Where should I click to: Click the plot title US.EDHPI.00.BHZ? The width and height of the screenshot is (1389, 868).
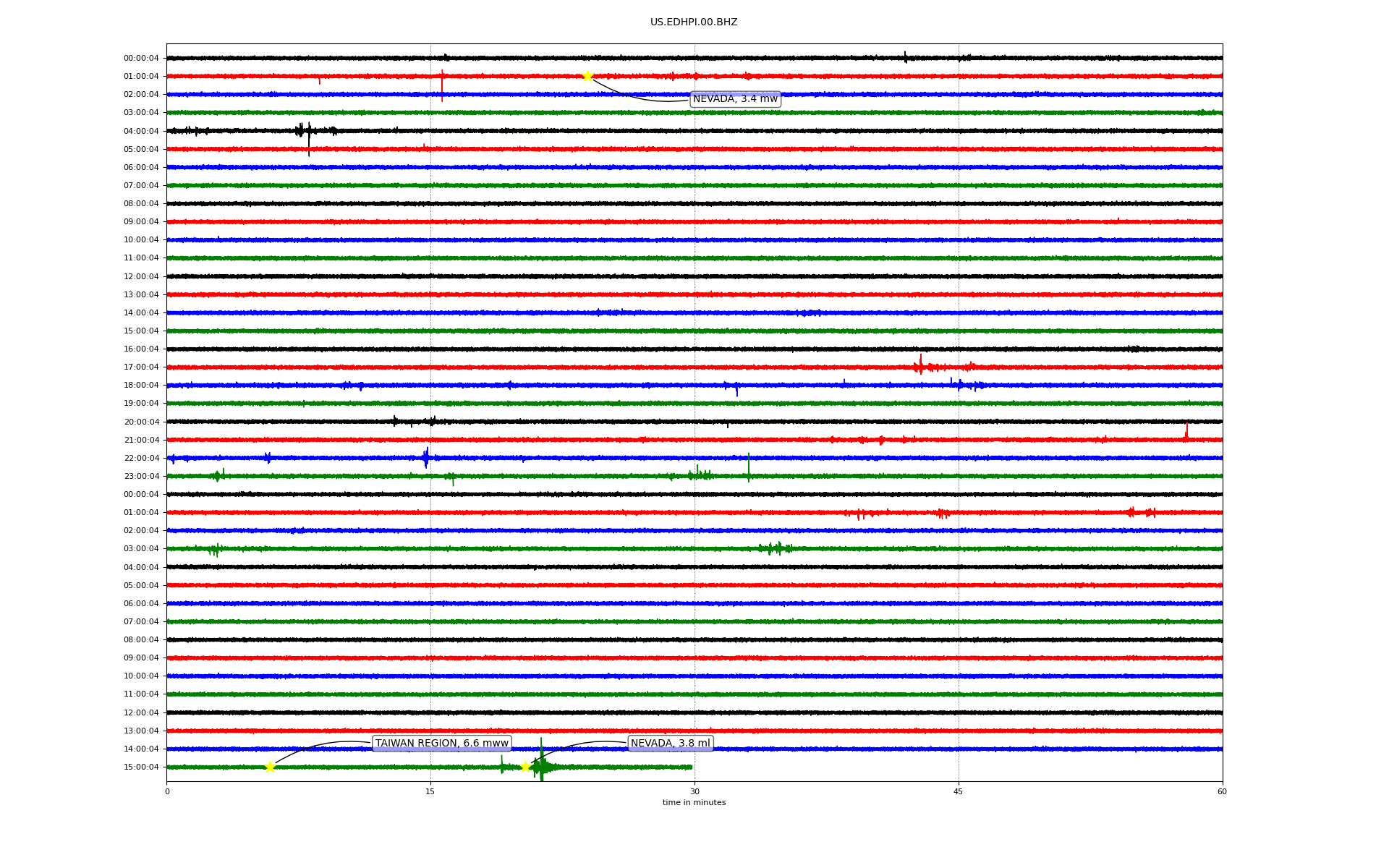tap(693, 22)
